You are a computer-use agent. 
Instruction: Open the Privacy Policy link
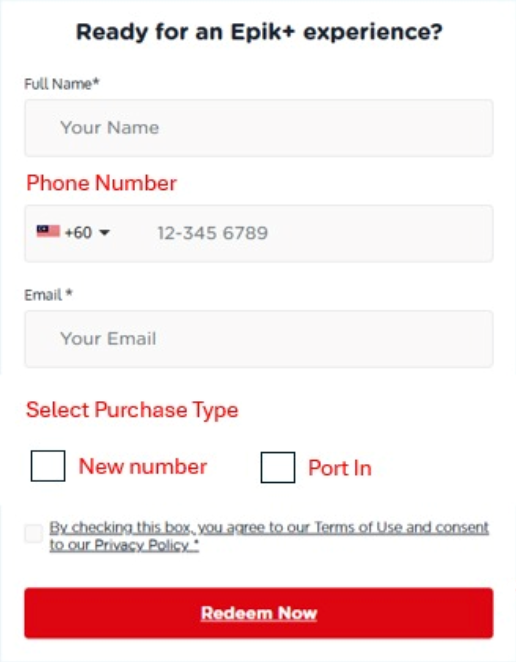141,545
